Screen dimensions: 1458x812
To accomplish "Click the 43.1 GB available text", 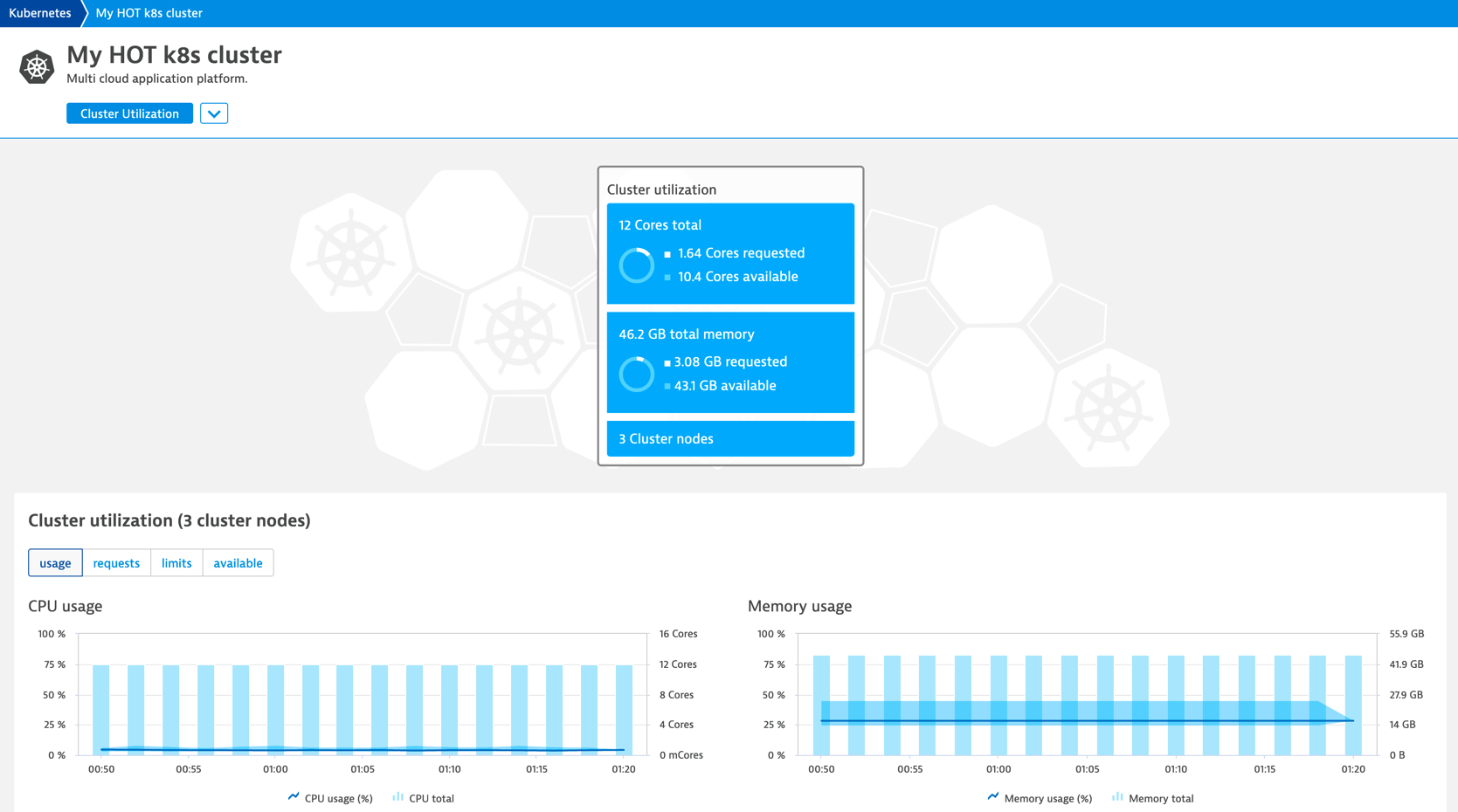I will [x=724, y=385].
